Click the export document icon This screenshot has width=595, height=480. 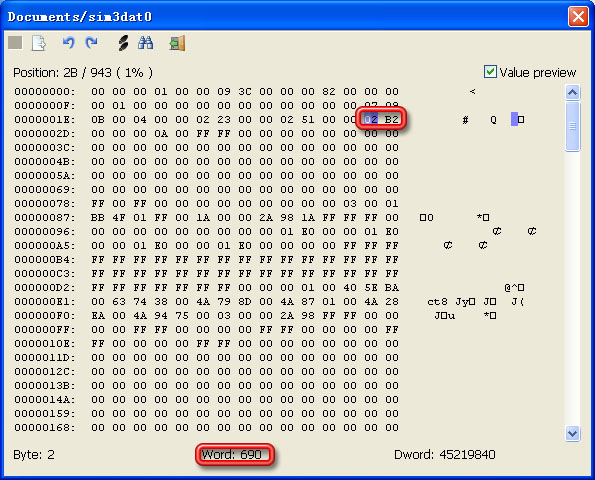point(39,43)
